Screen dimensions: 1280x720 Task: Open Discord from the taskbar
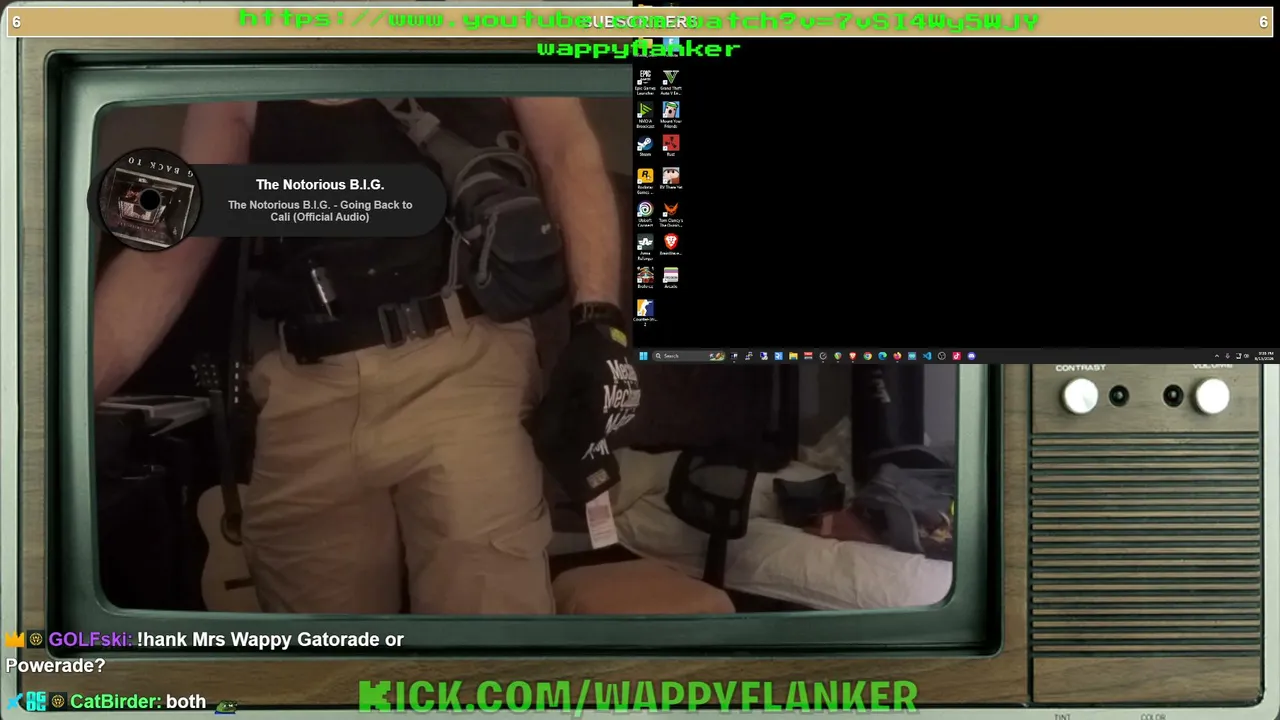tap(971, 355)
